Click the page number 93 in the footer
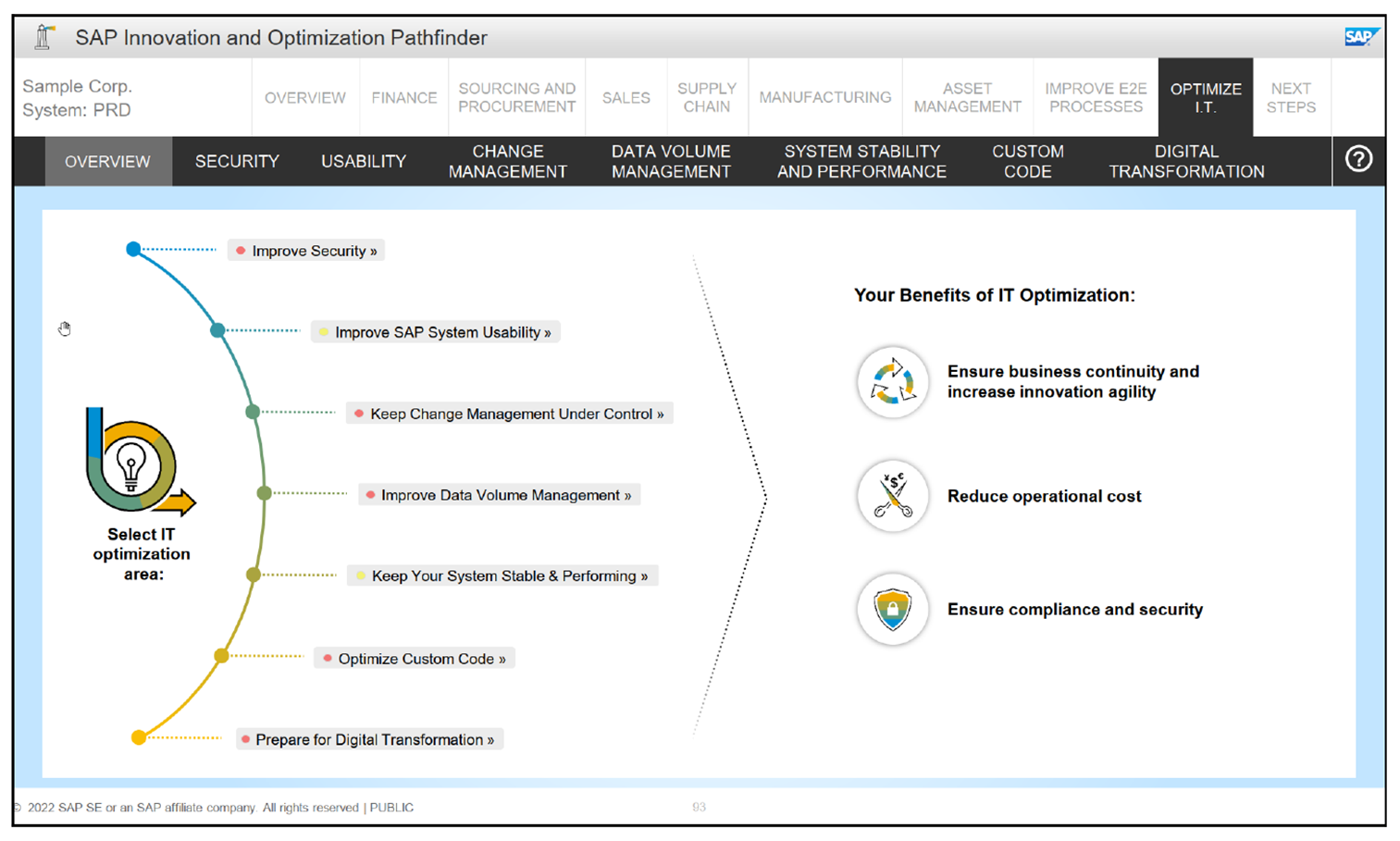The height and width of the screenshot is (841, 1400). pos(699,807)
